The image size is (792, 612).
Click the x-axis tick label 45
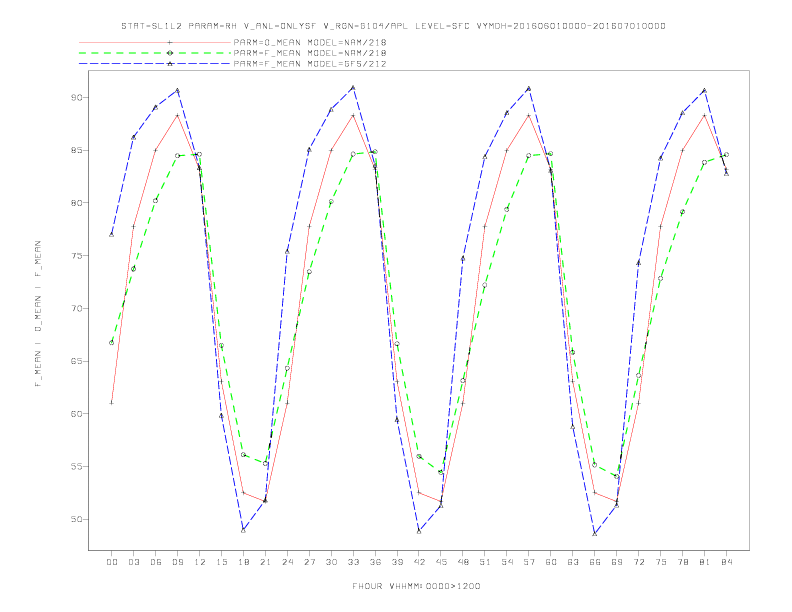click(x=441, y=562)
